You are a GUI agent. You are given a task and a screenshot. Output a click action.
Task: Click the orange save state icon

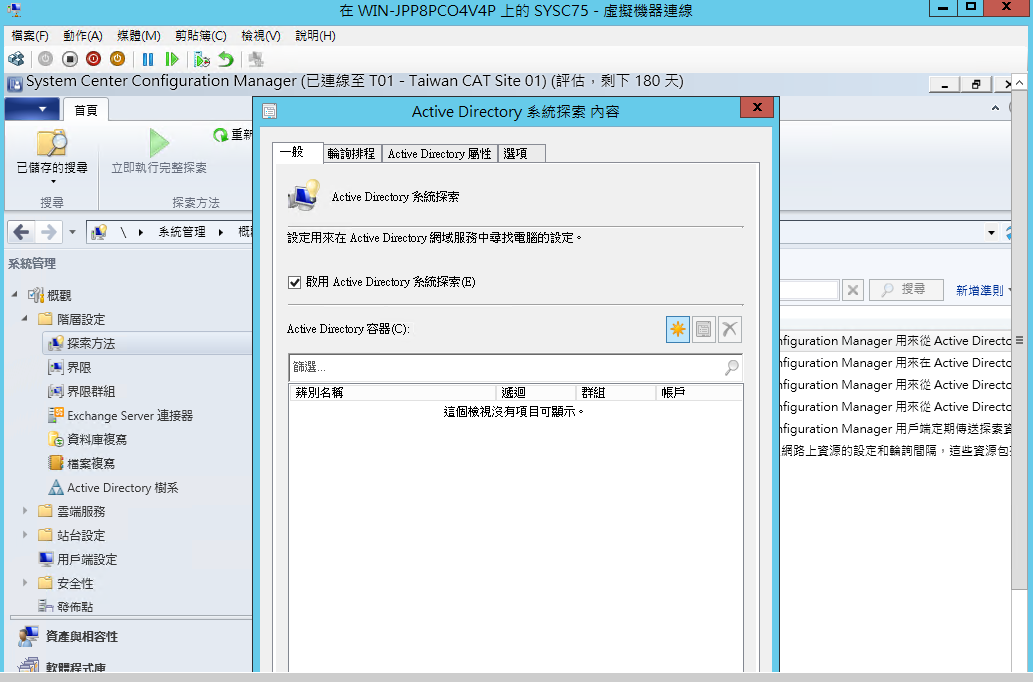coord(117,59)
